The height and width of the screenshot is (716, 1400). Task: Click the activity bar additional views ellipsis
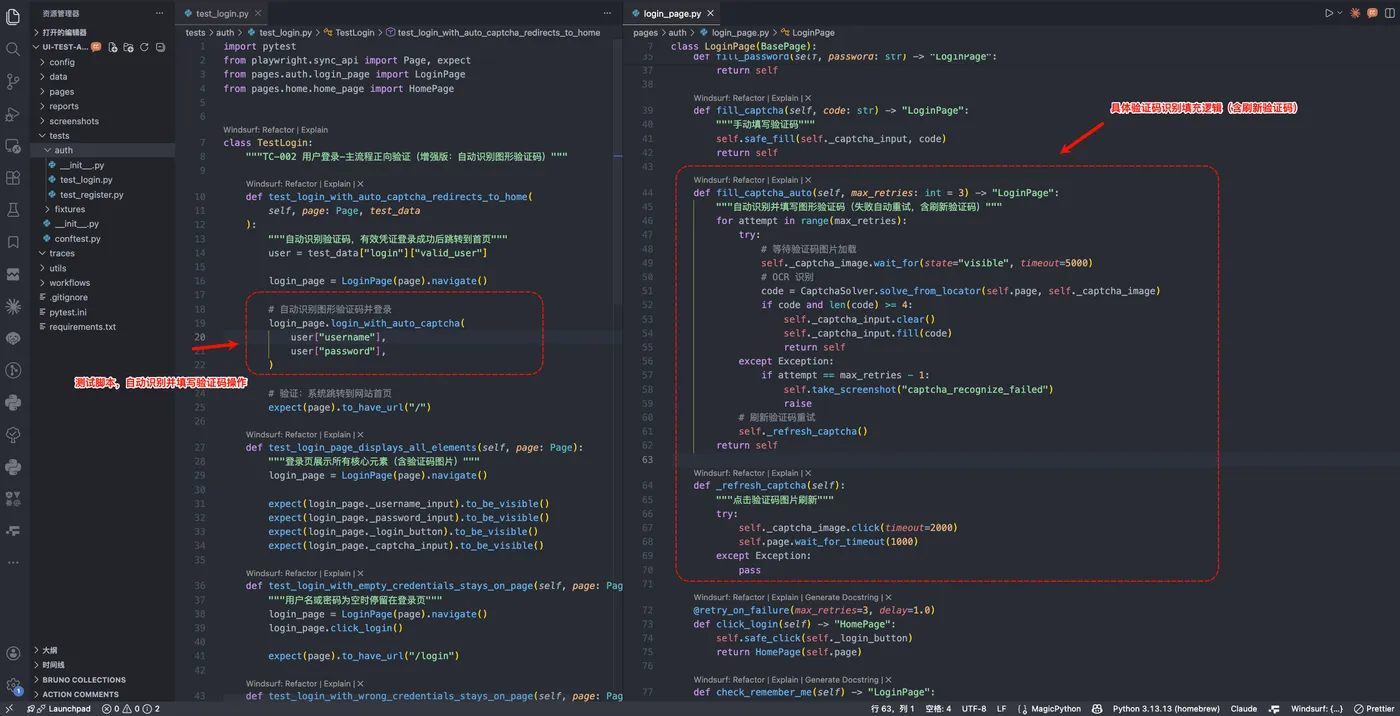click(x=13, y=561)
